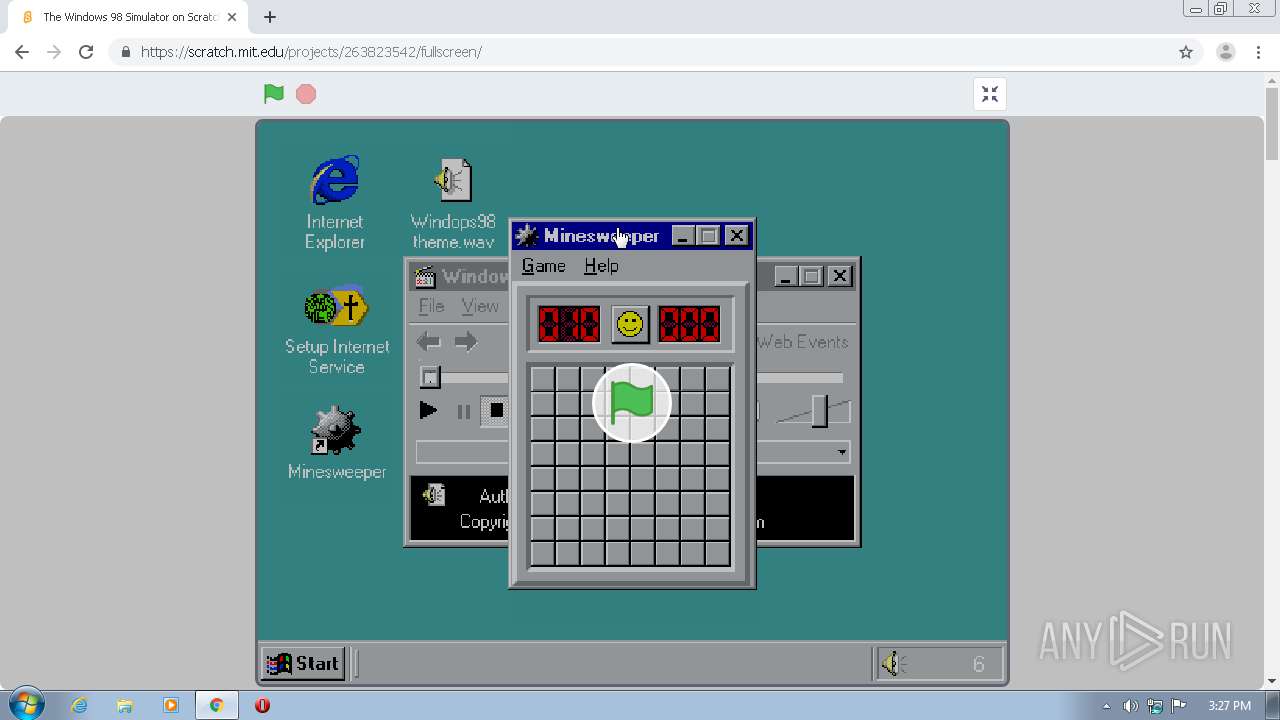Open the View menu in media player
This screenshot has width=1280, height=720.
480,306
